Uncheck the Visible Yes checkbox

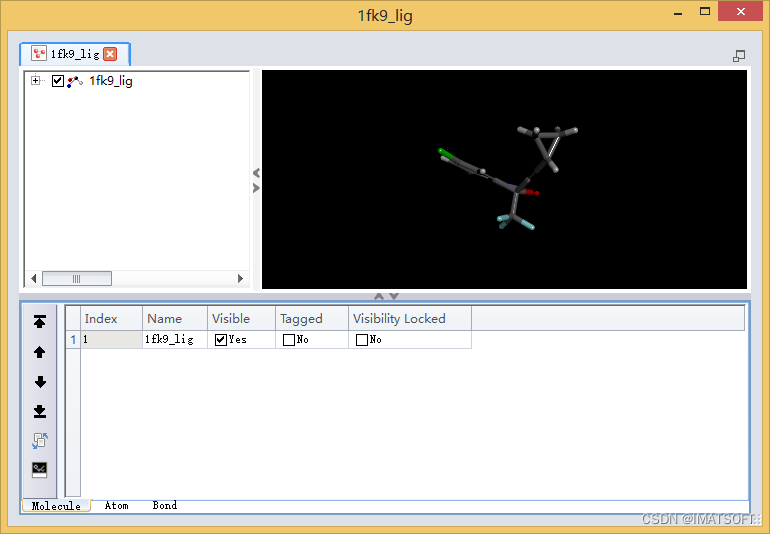pos(220,339)
